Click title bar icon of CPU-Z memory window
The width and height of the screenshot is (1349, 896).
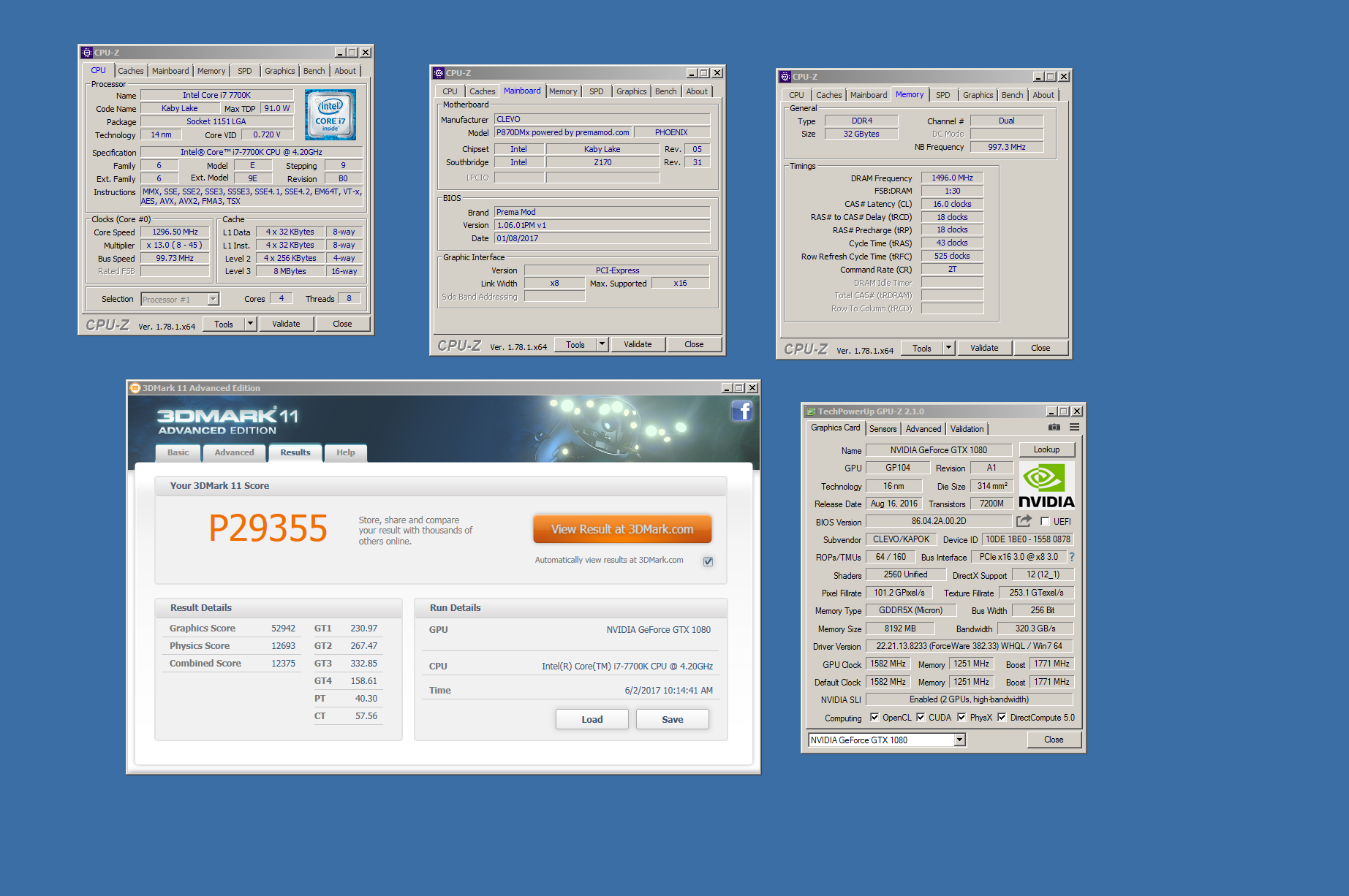click(x=785, y=77)
